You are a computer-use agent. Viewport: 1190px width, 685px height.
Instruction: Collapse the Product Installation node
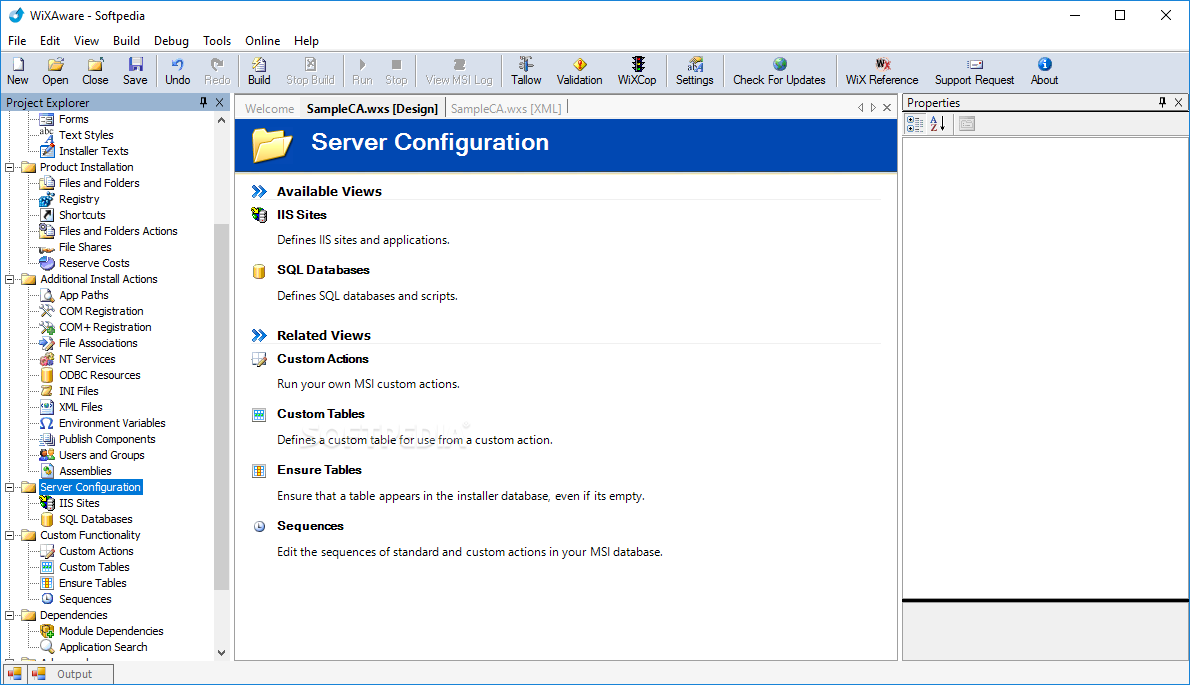click(x=10, y=167)
